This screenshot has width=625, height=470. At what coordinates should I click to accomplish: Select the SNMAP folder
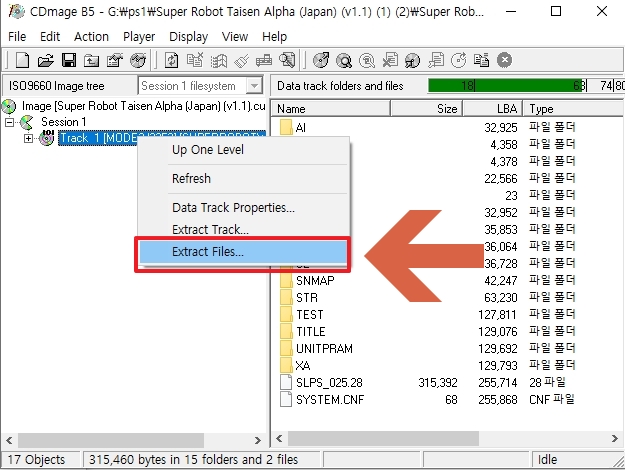pos(315,281)
